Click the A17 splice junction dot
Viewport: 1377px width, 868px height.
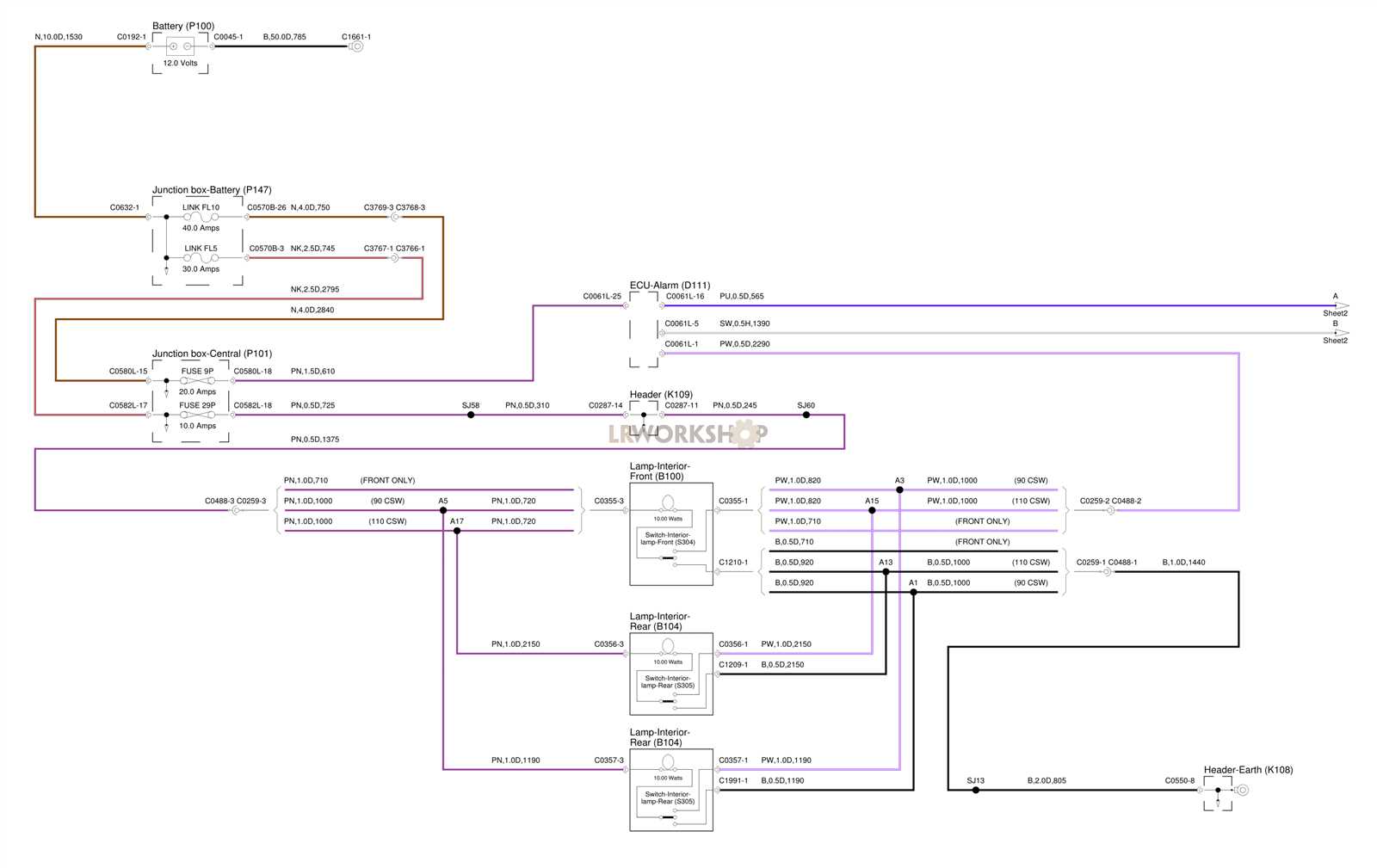(457, 531)
